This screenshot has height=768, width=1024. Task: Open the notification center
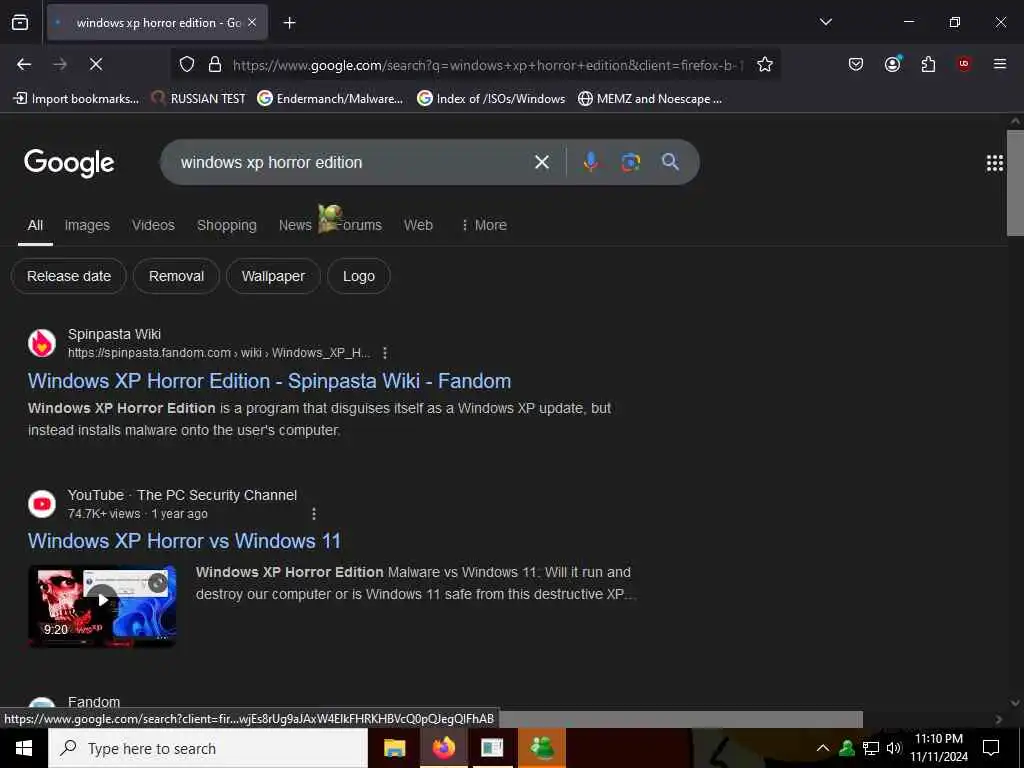[x=991, y=748]
